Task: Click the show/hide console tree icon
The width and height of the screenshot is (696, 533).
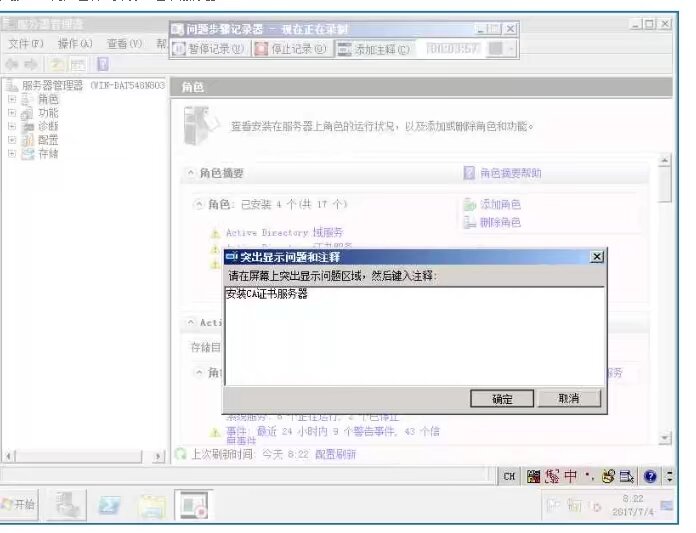Action: (78, 65)
